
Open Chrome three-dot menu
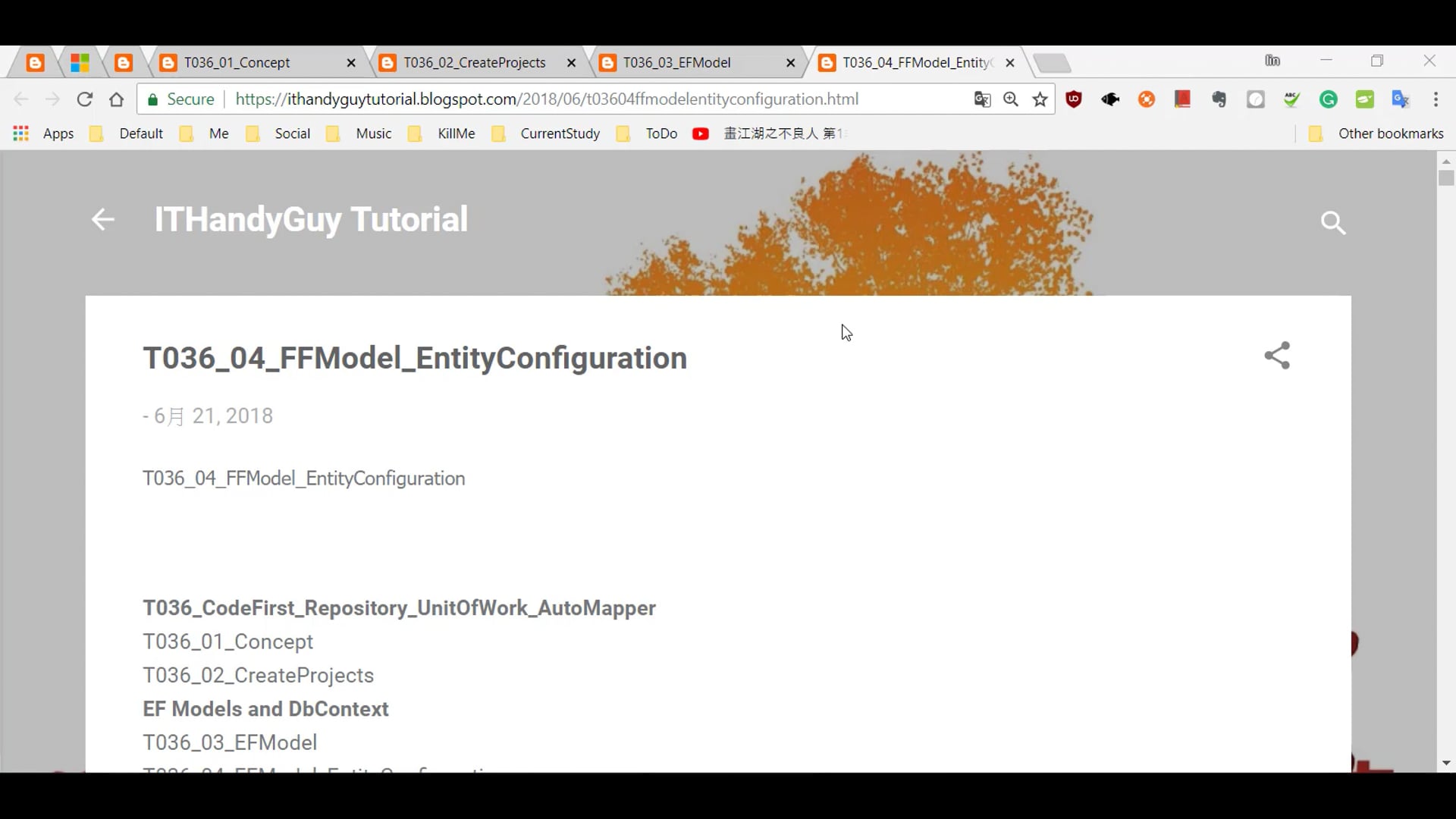[x=1436, y=99]
